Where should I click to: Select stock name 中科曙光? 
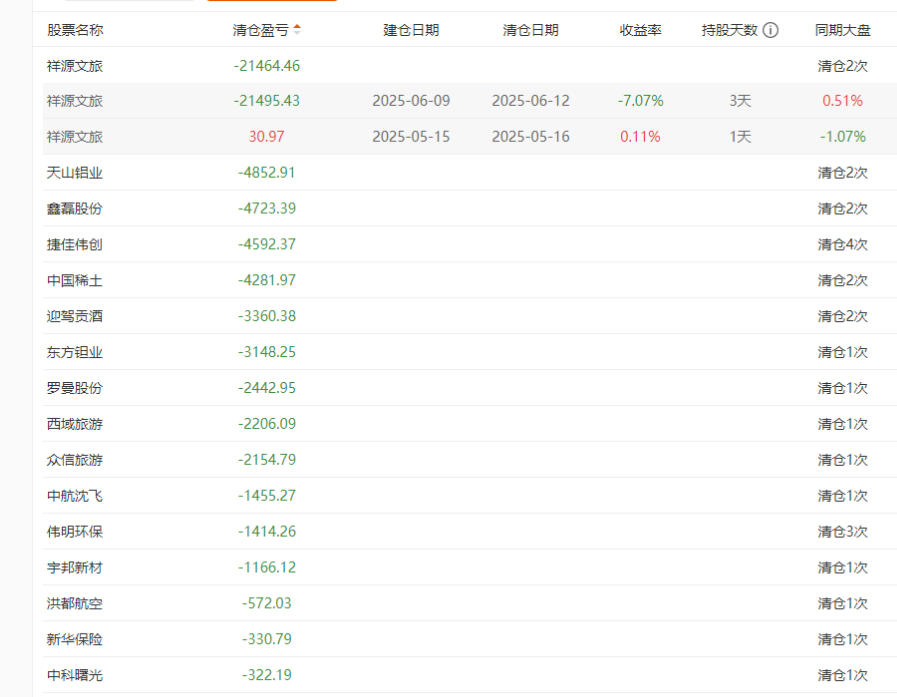pyautogui.click(x=75, y=675)
